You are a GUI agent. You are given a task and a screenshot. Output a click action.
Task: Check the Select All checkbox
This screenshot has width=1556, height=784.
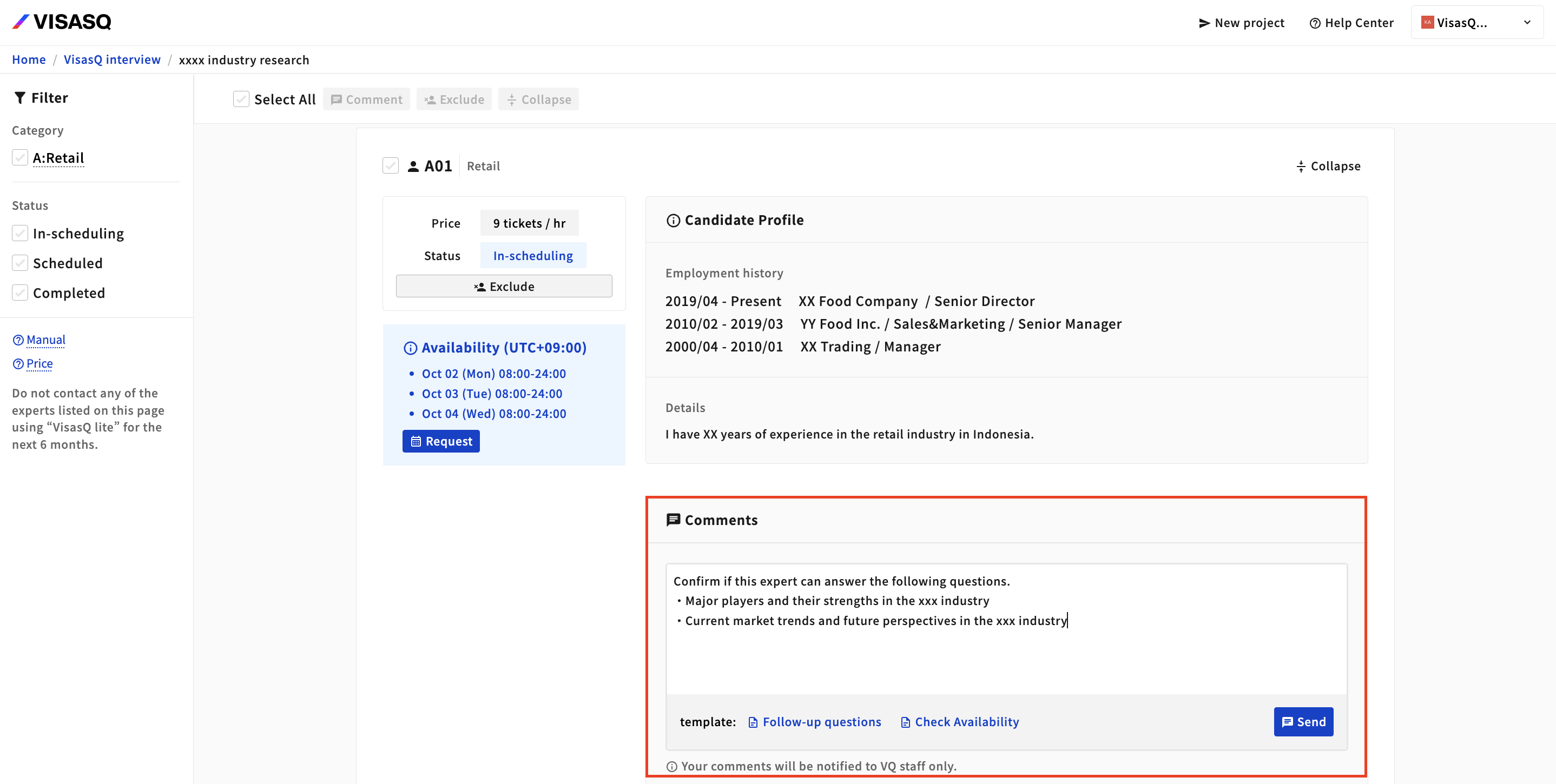pyautogui.click(x=241, y=99)
